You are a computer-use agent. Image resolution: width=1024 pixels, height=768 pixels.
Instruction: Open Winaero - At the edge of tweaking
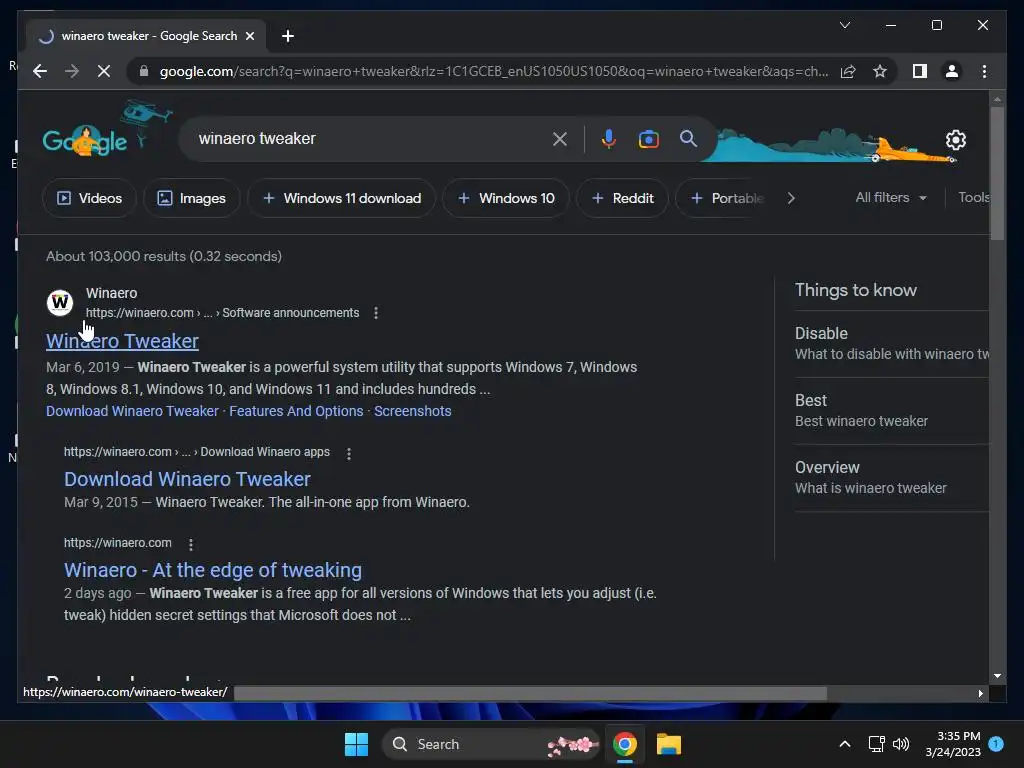[x=213, y=570]
